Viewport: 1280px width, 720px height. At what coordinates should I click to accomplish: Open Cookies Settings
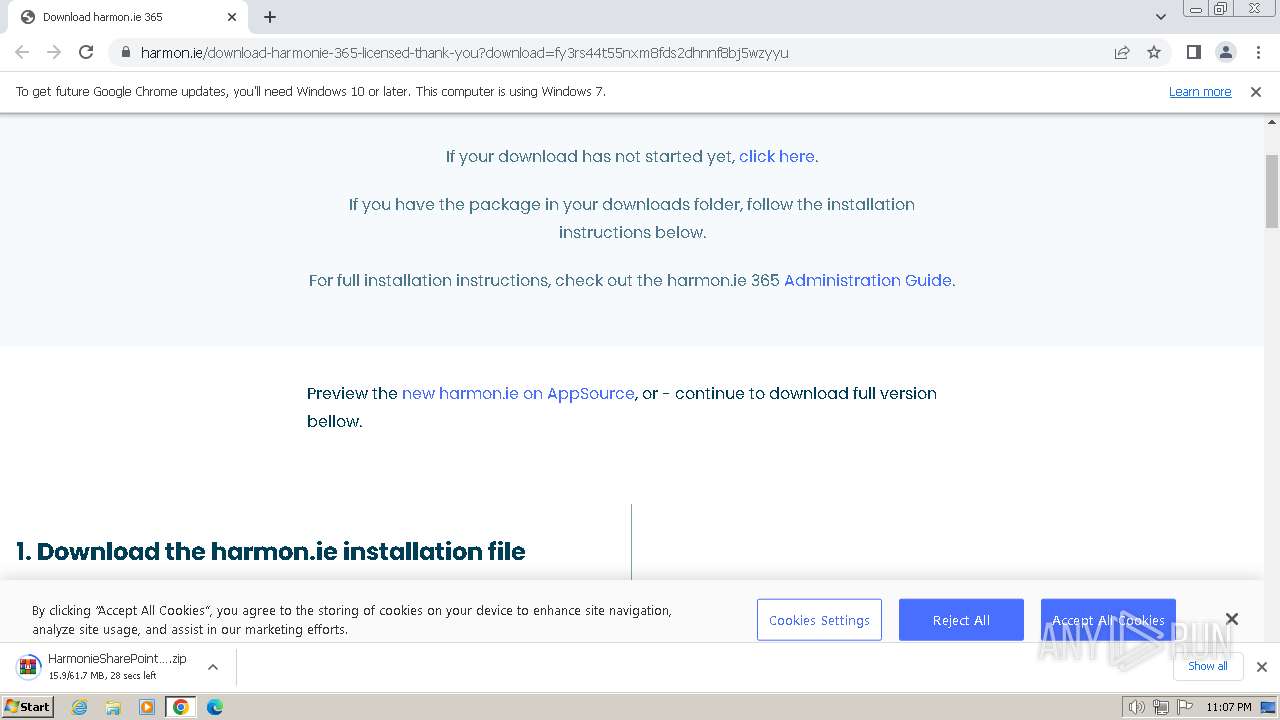point(819,620)
